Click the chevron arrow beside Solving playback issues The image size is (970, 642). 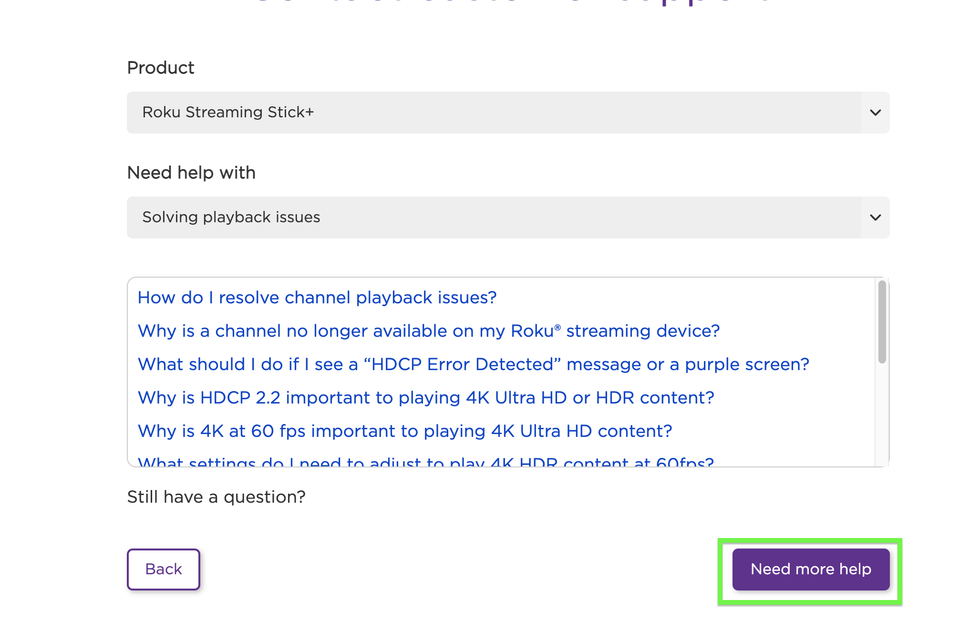(x=875, y=218)
